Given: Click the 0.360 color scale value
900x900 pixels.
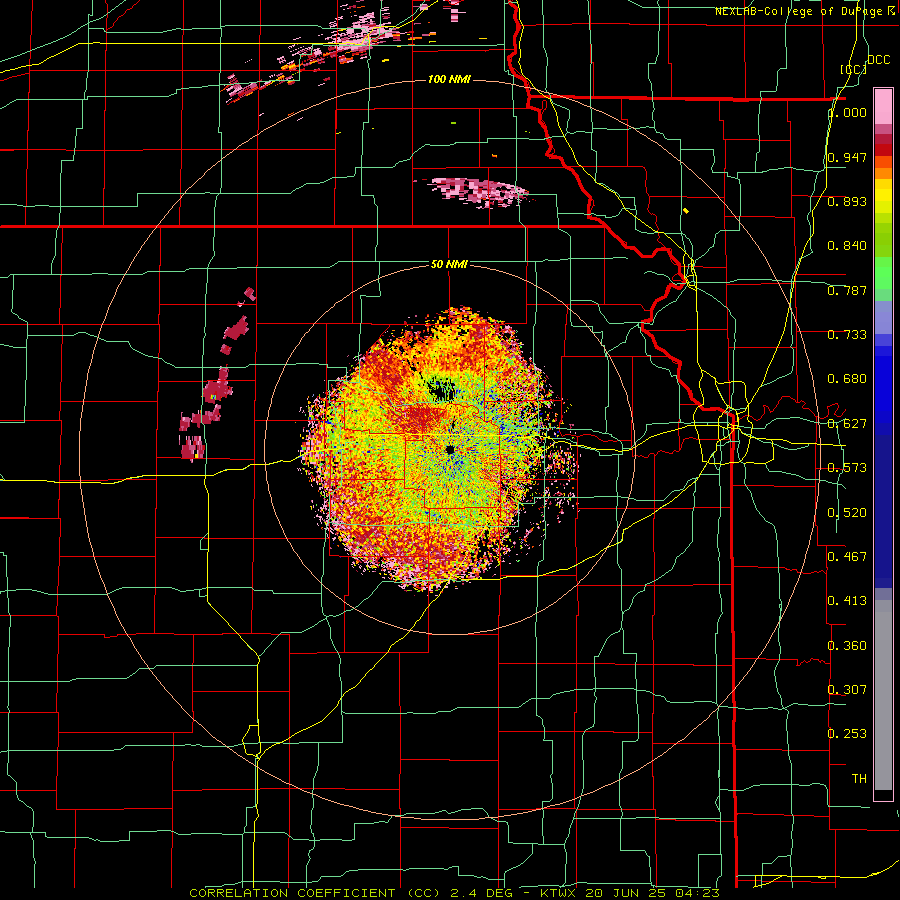Looking at the screenshot, I should click(x=847, y=646).
